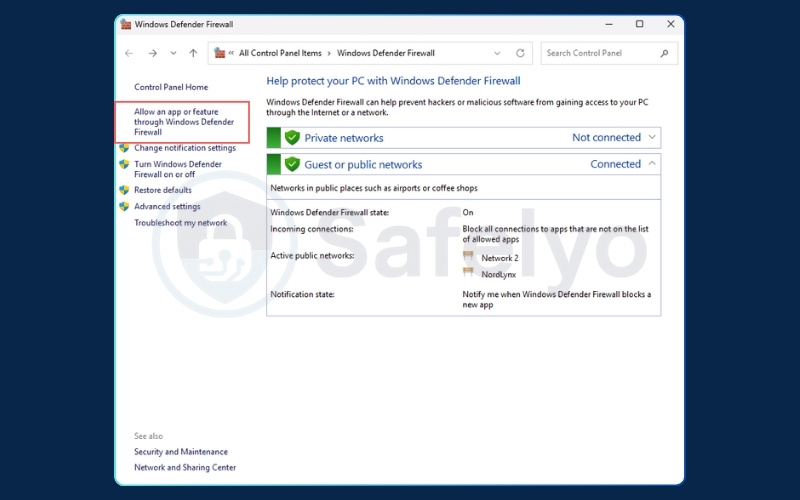Click the Not connected status text
This screenshot has width=800, height=500.
click(x=606, y=137)
